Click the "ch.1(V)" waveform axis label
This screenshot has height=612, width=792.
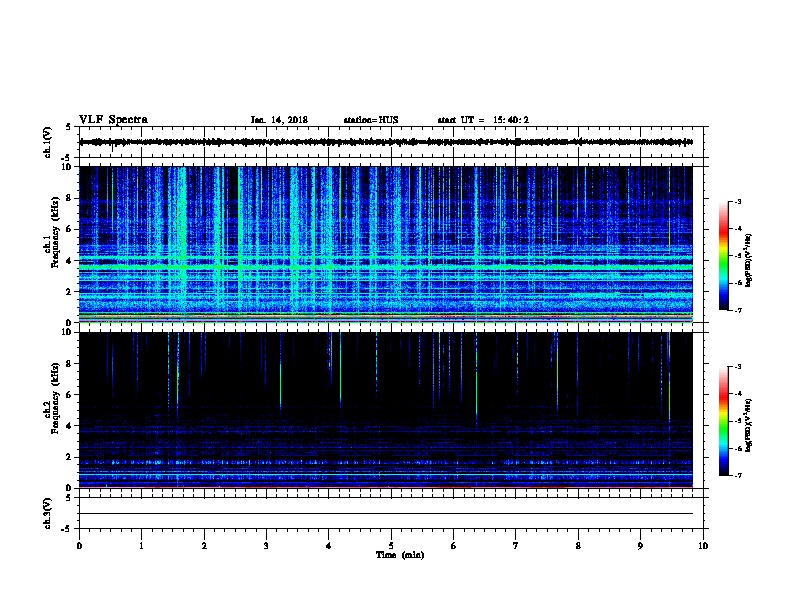[x=48, y=142]
